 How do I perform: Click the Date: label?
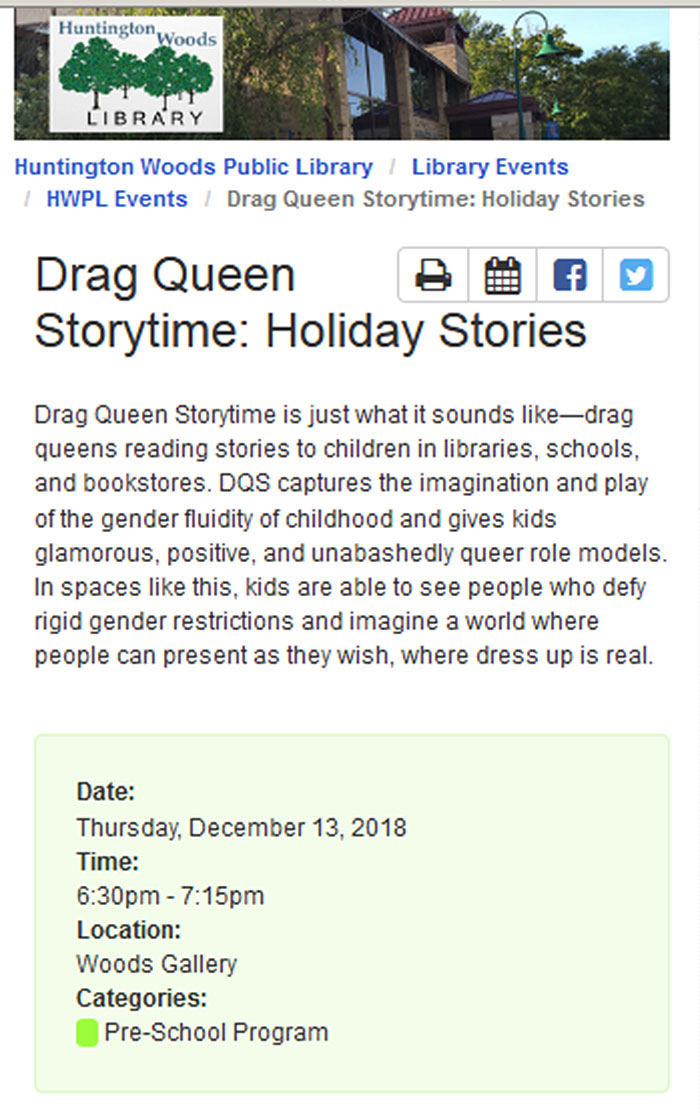pos(105,791)
